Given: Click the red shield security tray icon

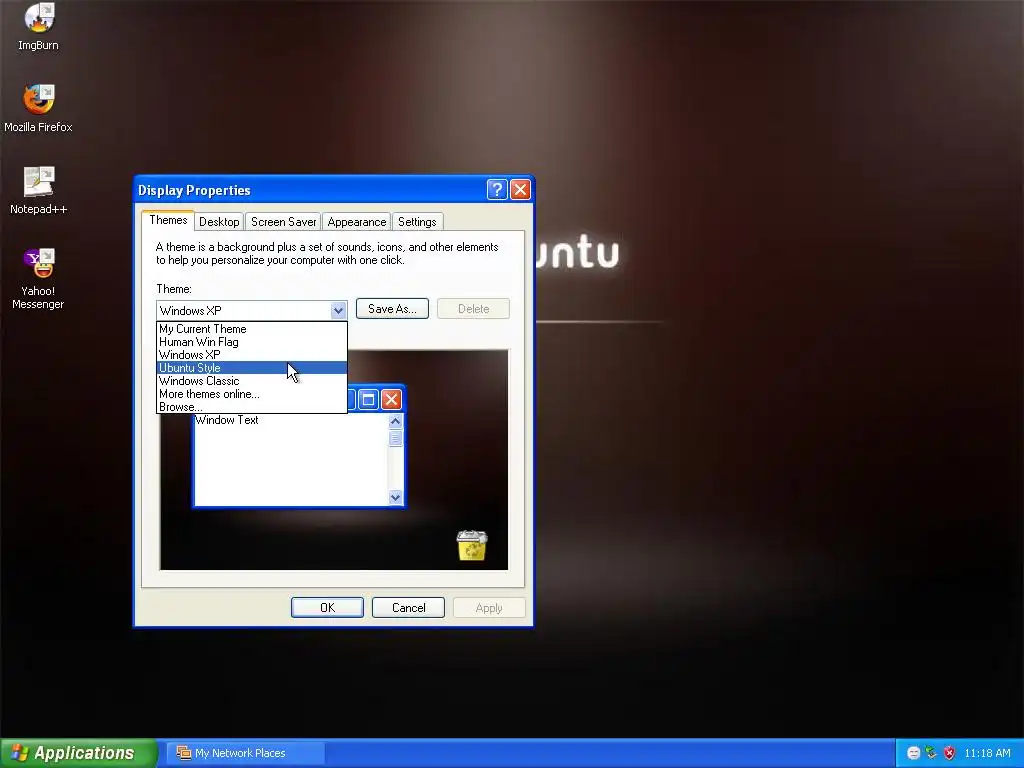Looking at the screenshot, I should 950,753.
